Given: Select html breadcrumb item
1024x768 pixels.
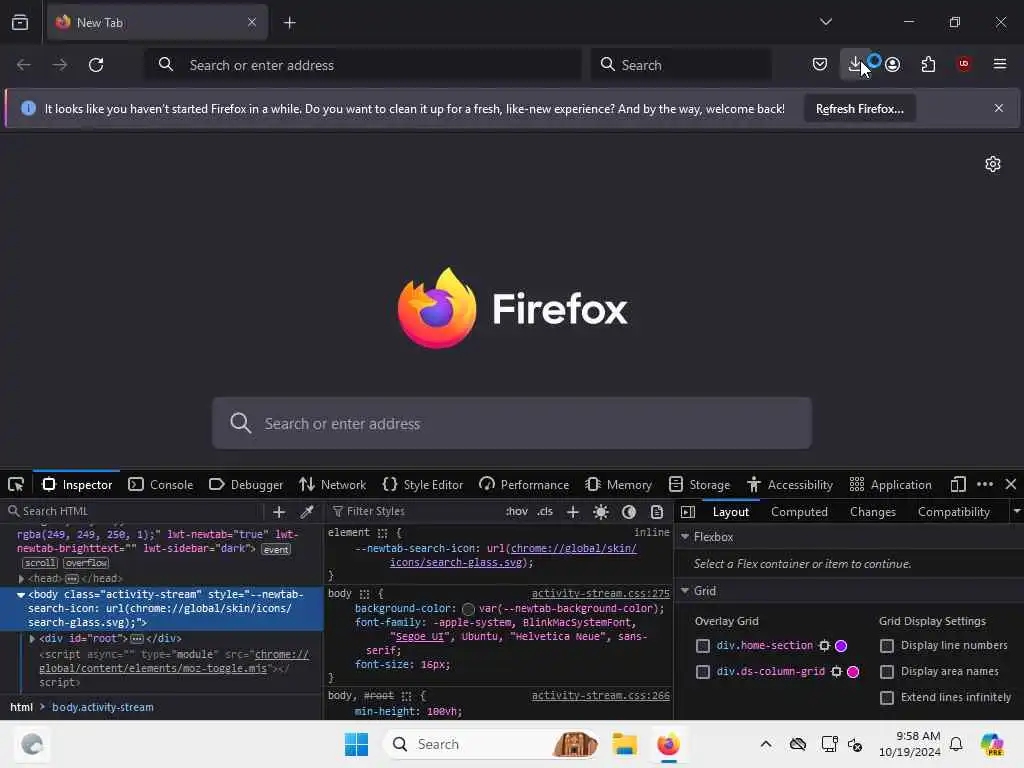Looking at the screenshot, I should [22, 707].
